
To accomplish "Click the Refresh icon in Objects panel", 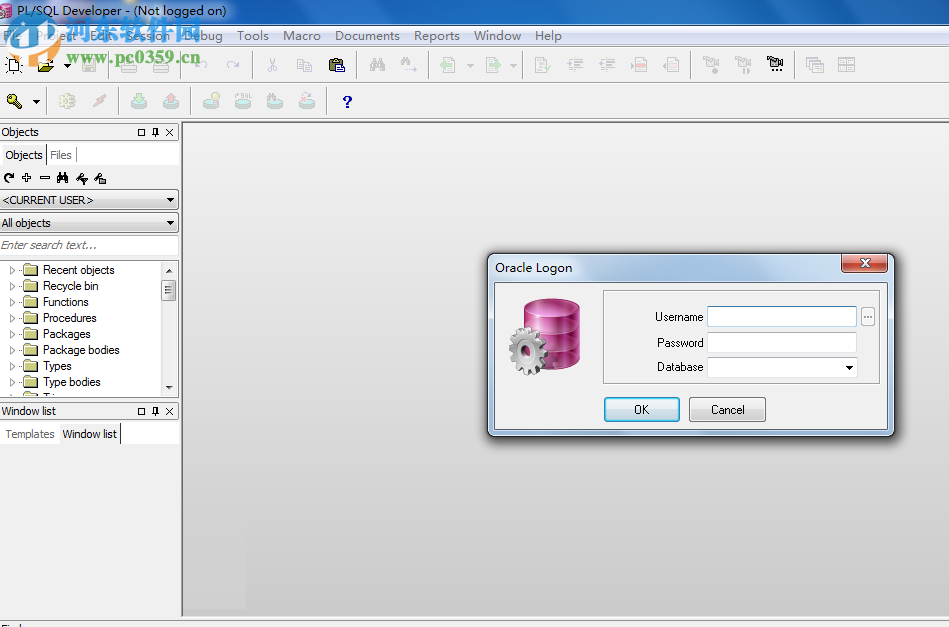I will [9, 178].
